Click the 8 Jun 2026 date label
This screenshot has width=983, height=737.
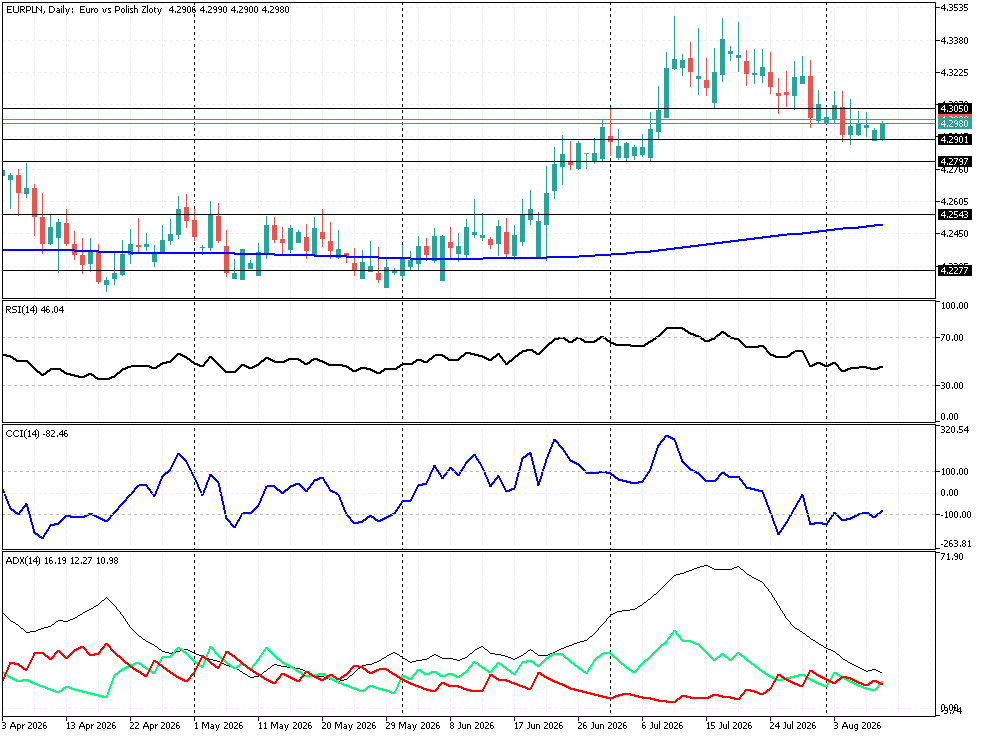coord(473,726)
